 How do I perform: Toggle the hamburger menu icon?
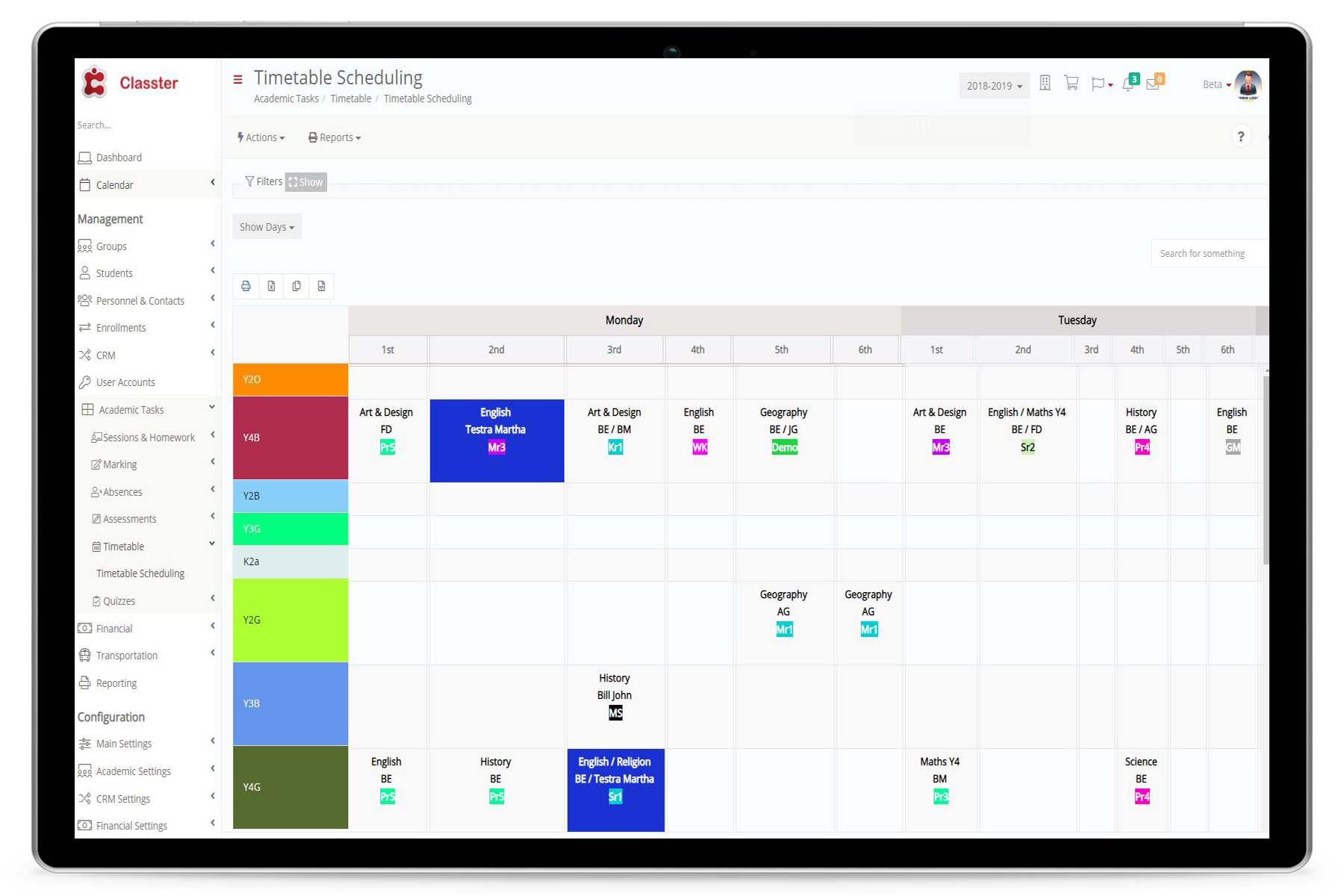(237, 79)
